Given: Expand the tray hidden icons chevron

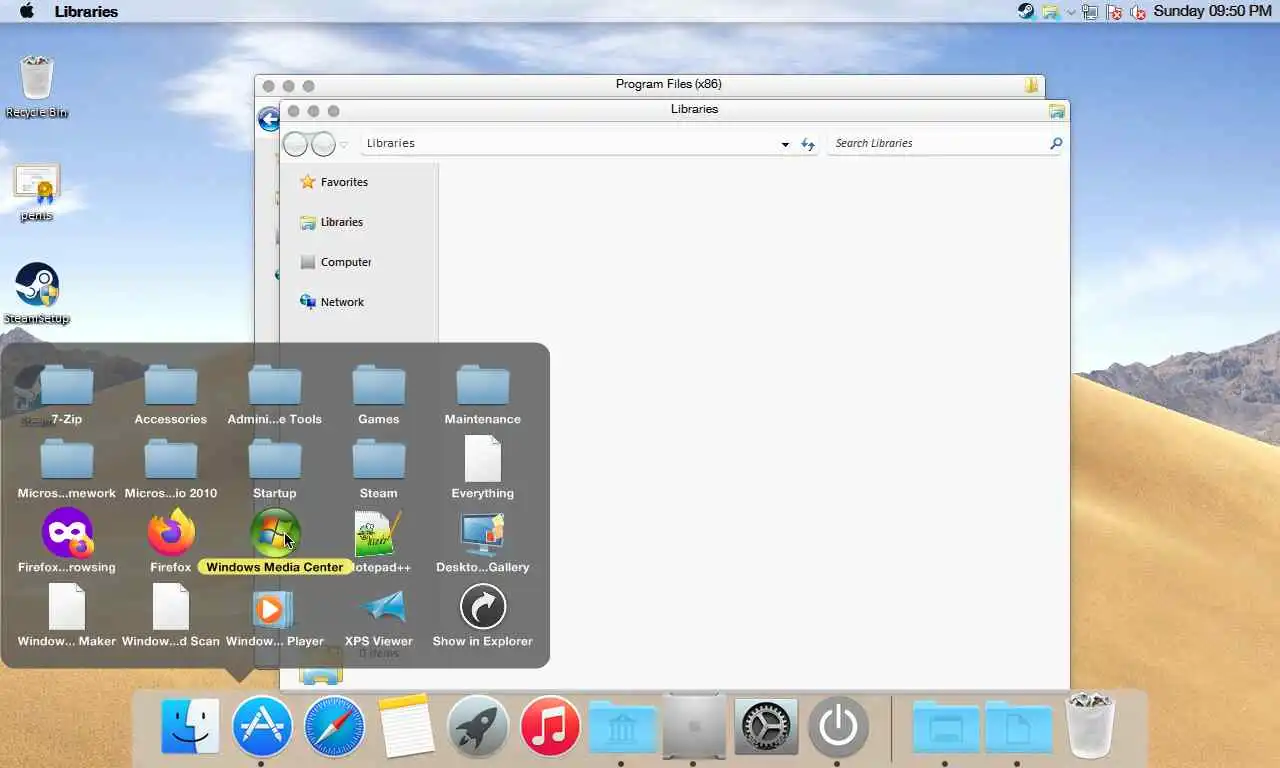Looking at the screenshot, I should [x=1071, y=12].
